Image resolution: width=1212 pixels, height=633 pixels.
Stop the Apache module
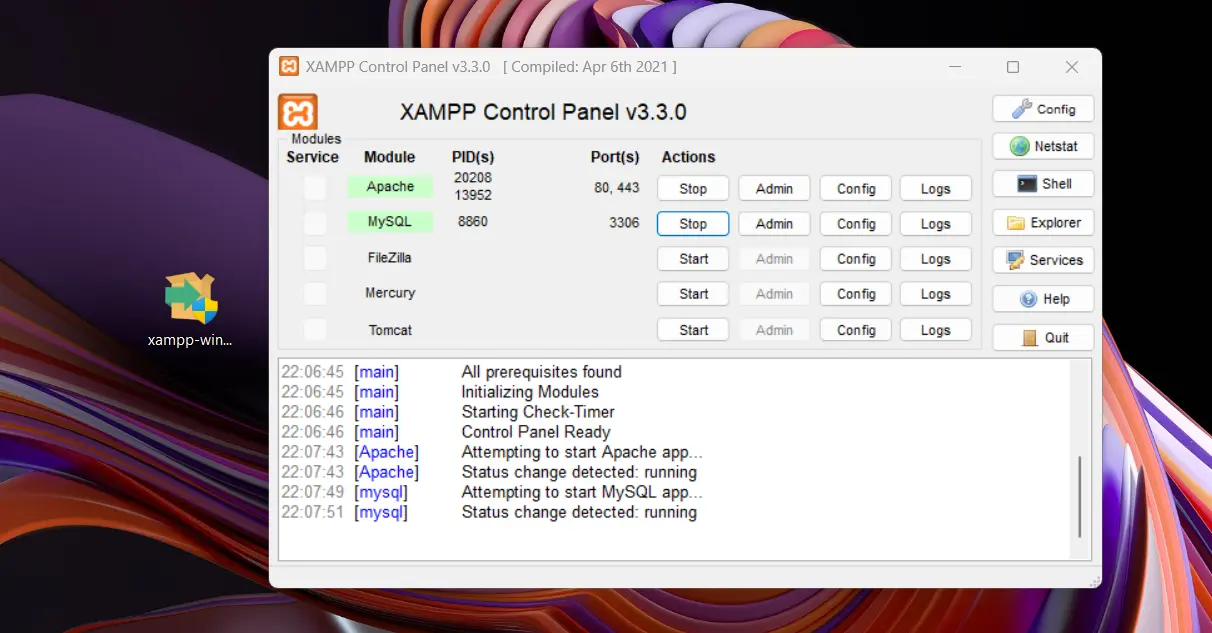point(693,189)
